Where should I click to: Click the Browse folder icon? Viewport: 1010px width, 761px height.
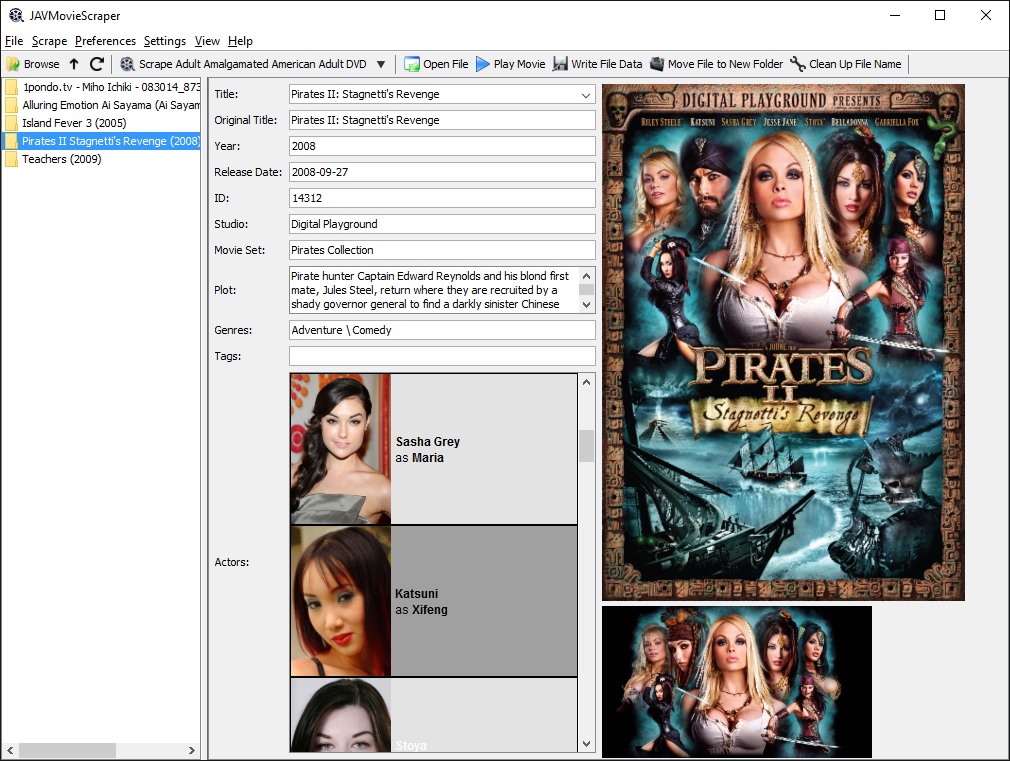tap(13, 64)
